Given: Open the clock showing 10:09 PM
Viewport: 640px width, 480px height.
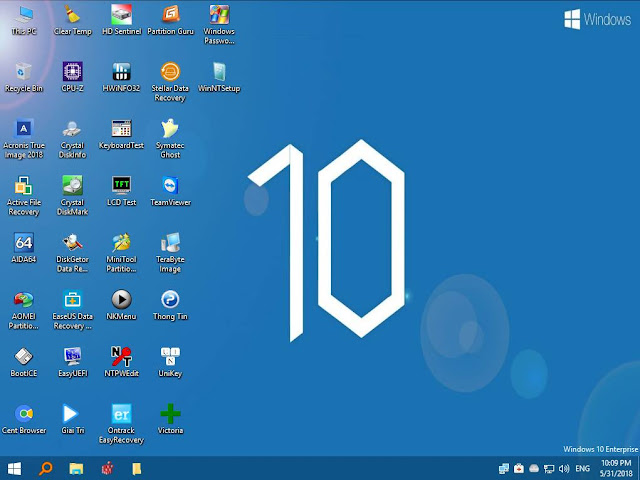Looking at the screenshot, I should [x=616, y=468].
